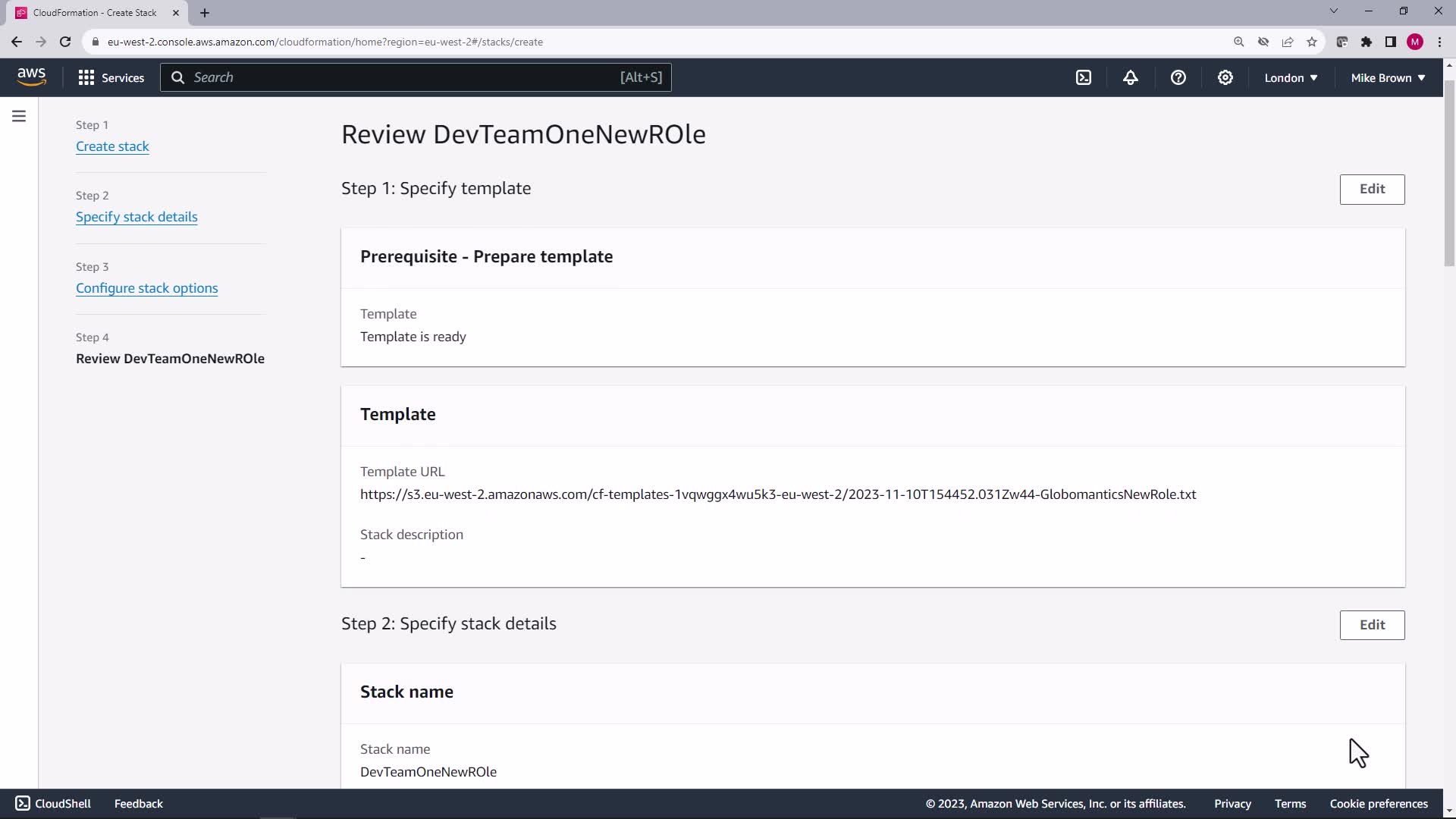Image resolution: width=1456 pixels, height=819 pixels.
Task: Open the settings gear in AWS header
Action: 1225,77
